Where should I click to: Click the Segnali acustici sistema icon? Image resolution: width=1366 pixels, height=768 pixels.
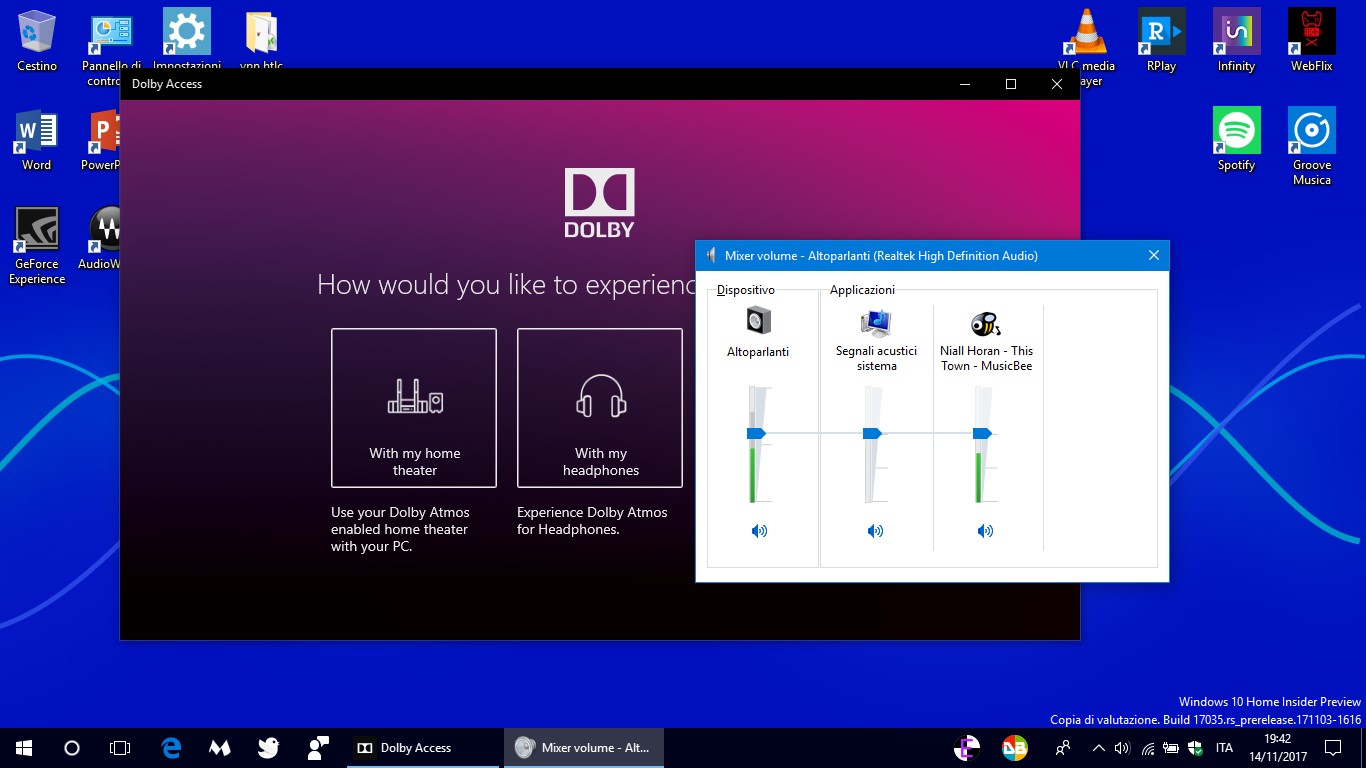[x=875, y=320]
